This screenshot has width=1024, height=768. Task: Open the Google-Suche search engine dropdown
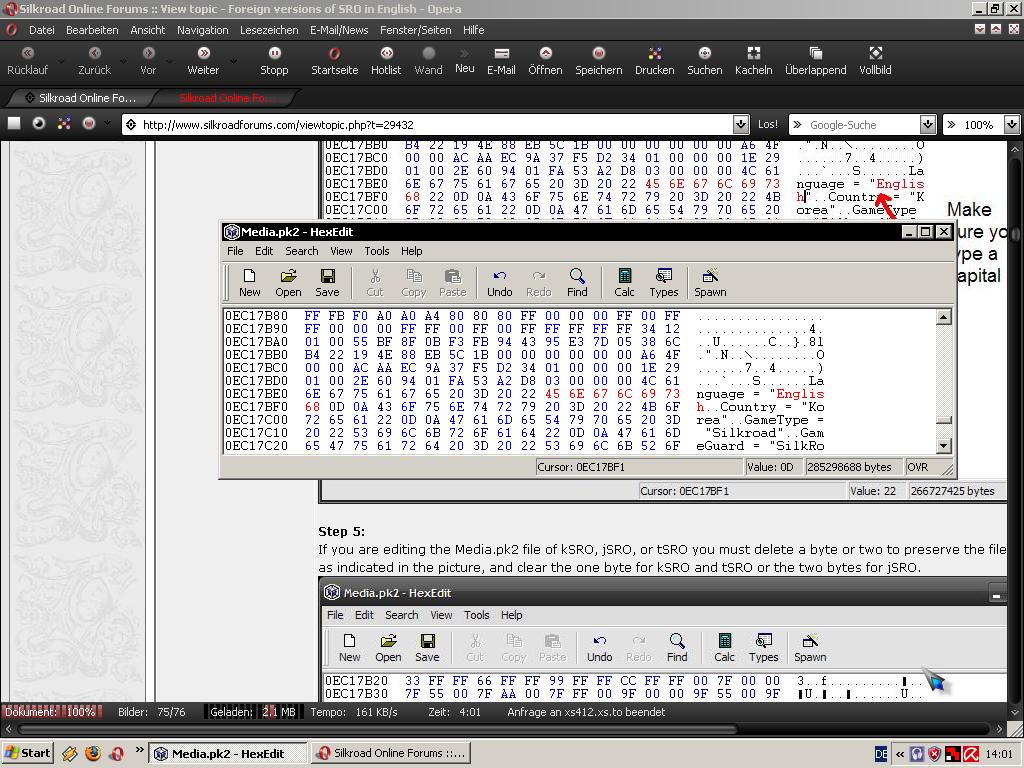(x=927, y=125)
